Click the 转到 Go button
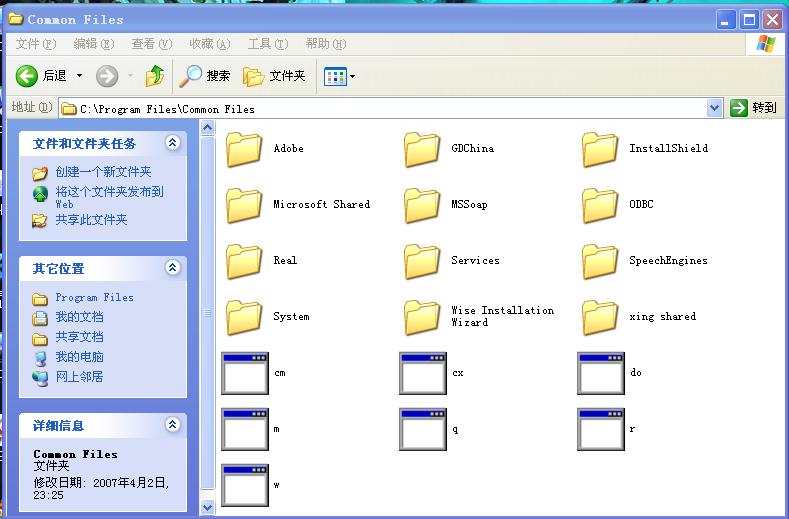The height and width of the screenshot is (519, 789). pos(754,108)
